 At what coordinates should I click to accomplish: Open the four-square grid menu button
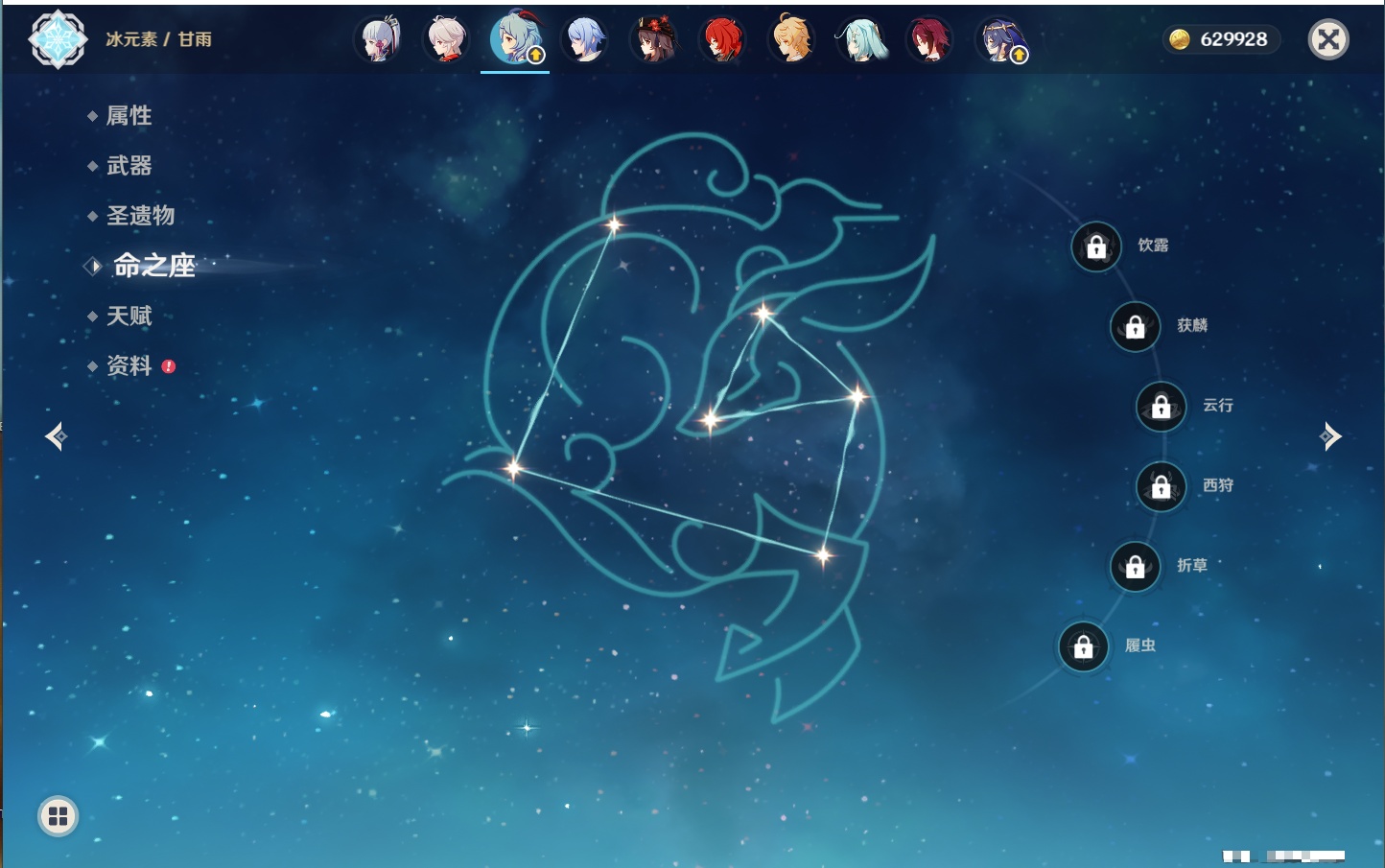coord(58,816)
